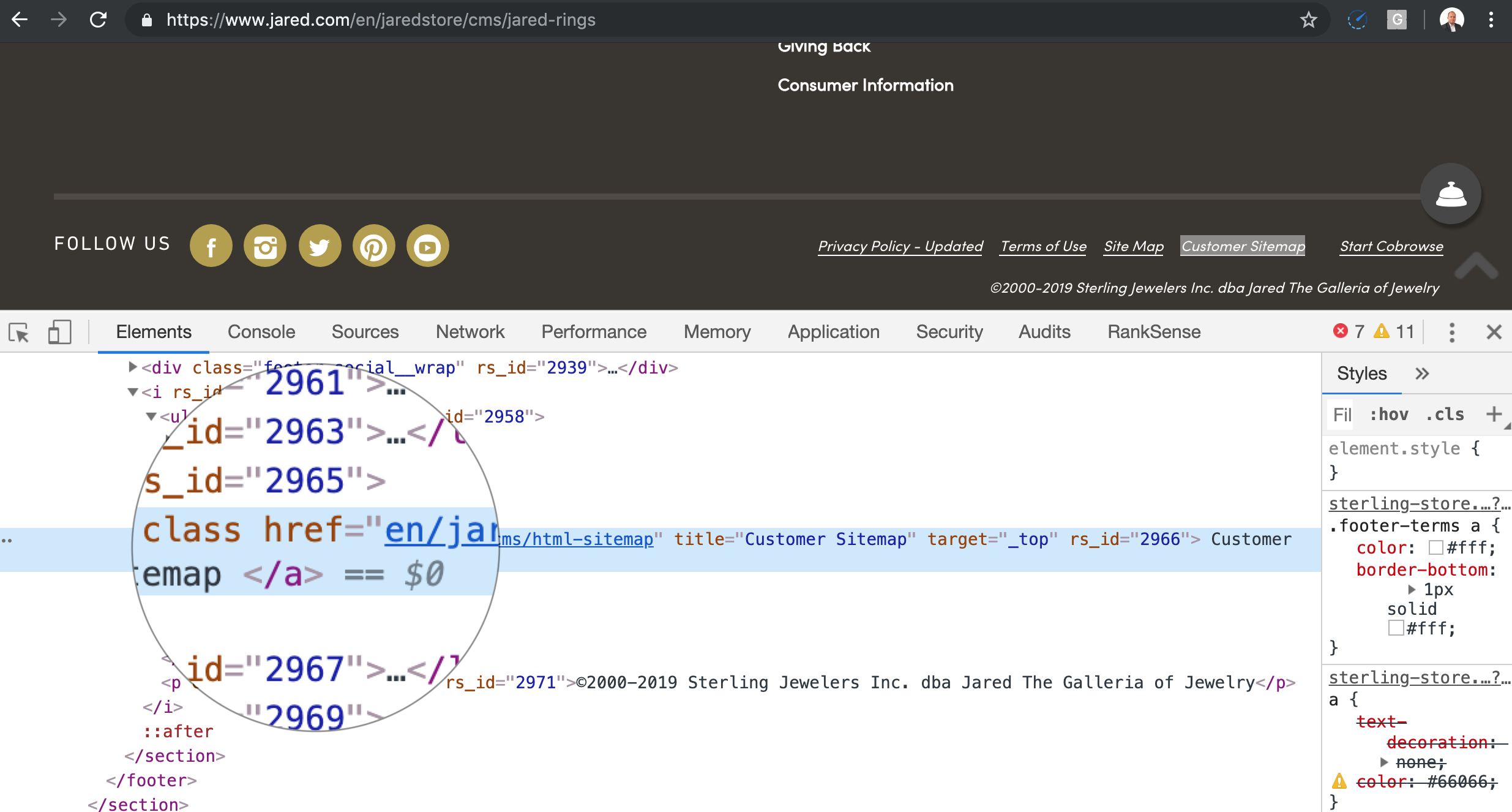Click the inspect element picker icon

point(19,333)
